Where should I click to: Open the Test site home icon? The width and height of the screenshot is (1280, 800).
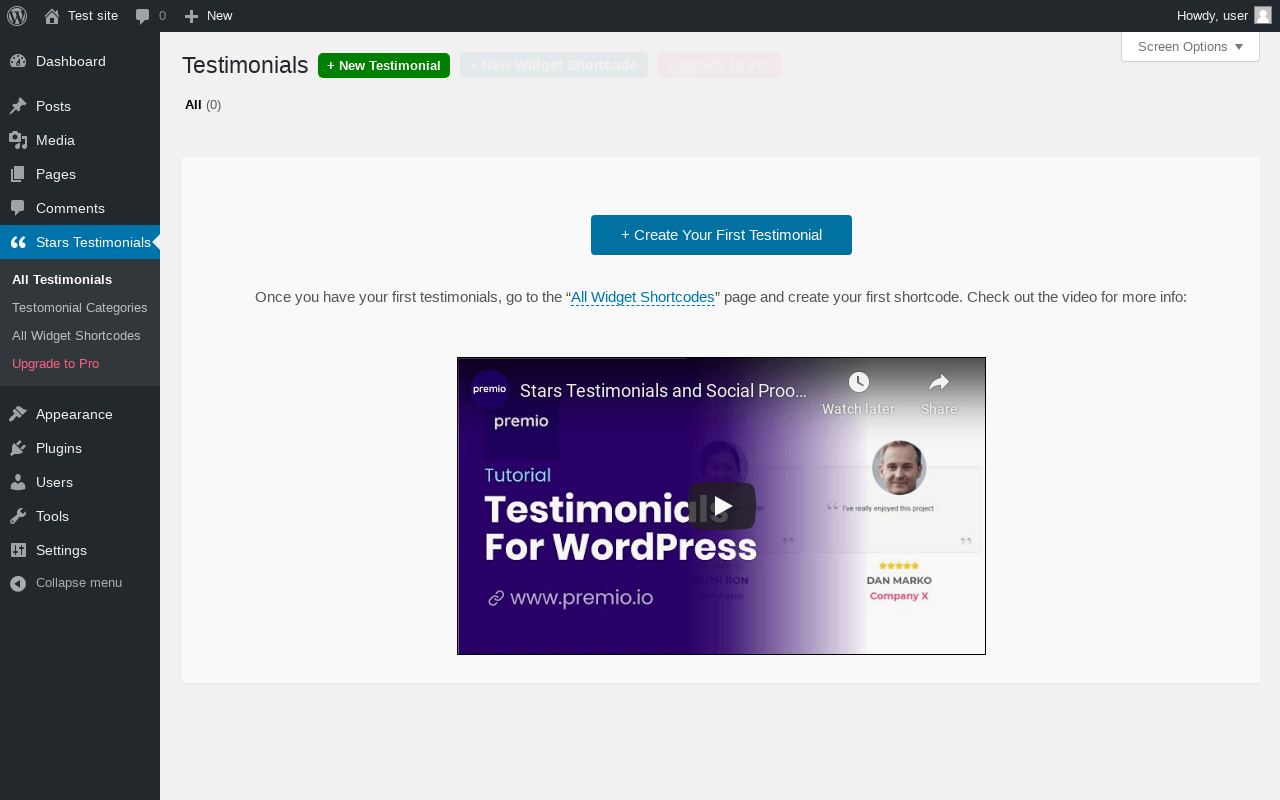(52, 16)
